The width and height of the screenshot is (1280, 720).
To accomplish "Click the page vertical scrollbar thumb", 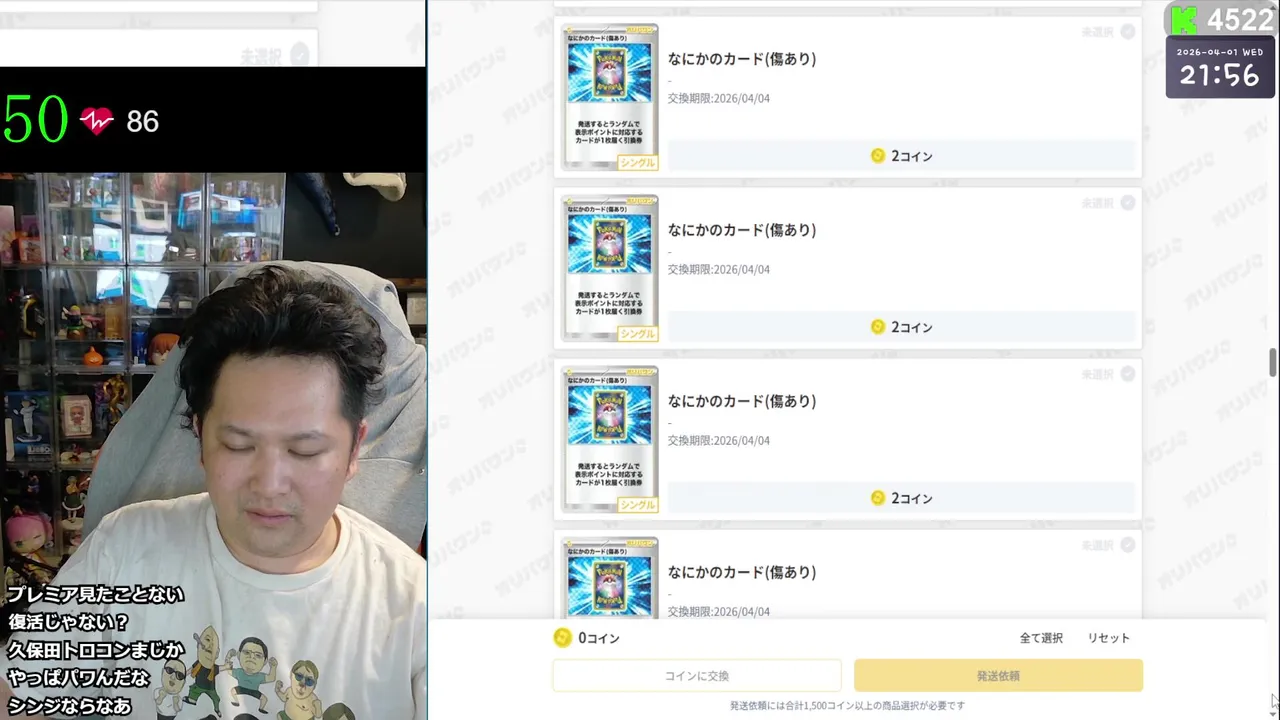I will click(x=1273, y=362).
